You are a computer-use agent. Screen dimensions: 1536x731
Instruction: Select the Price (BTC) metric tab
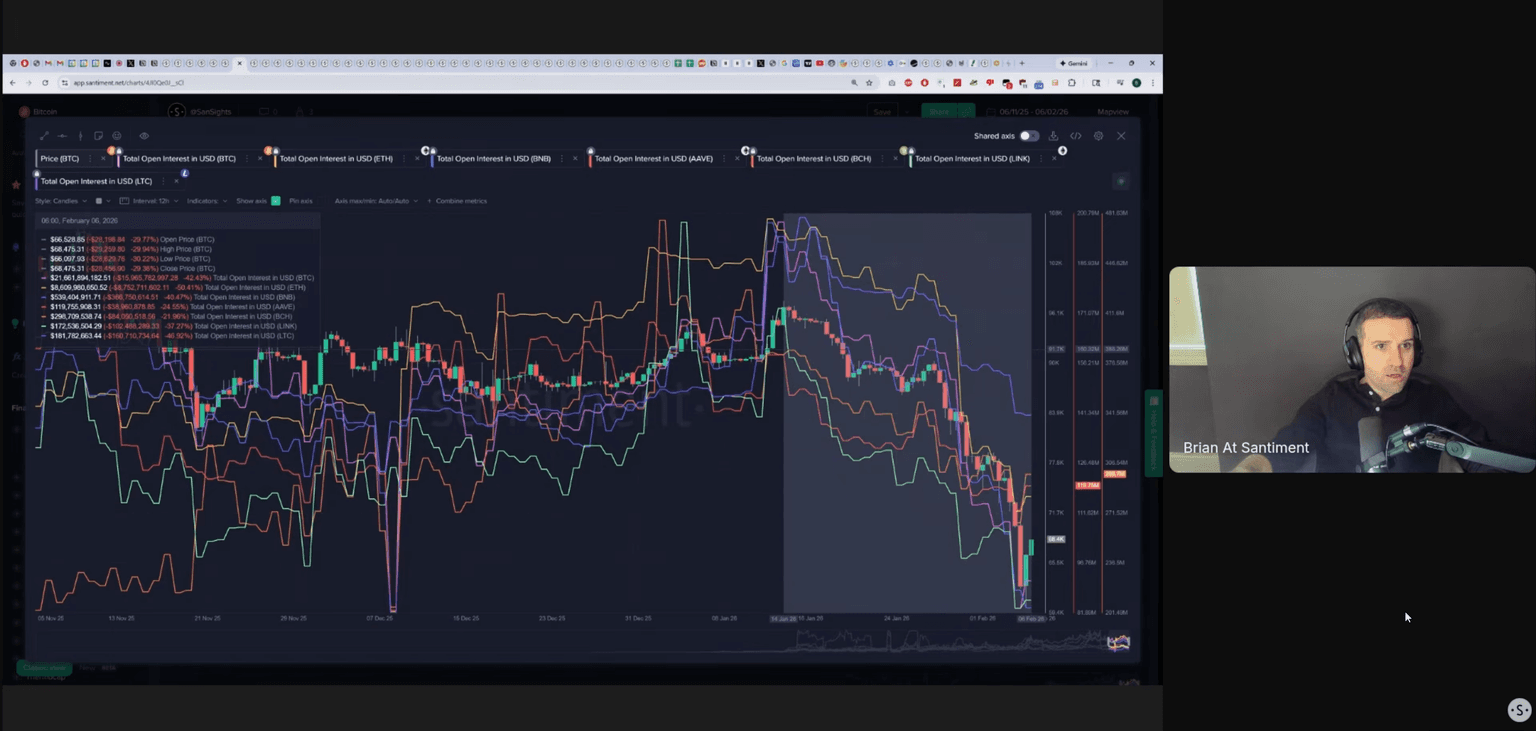(60, 159)
